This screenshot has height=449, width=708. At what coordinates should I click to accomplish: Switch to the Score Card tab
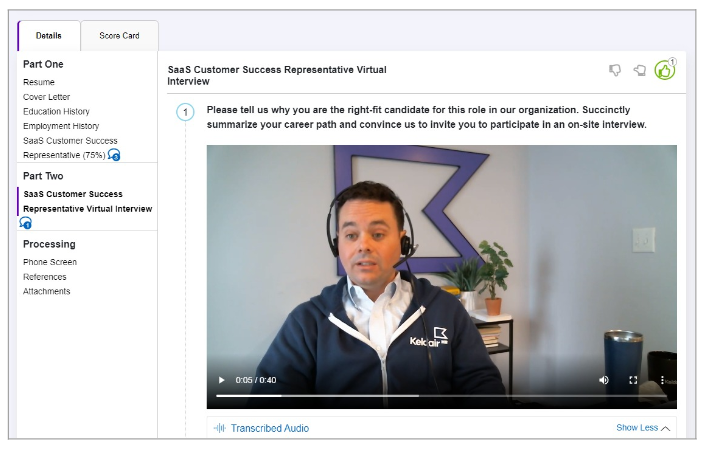tap(120, 36)
